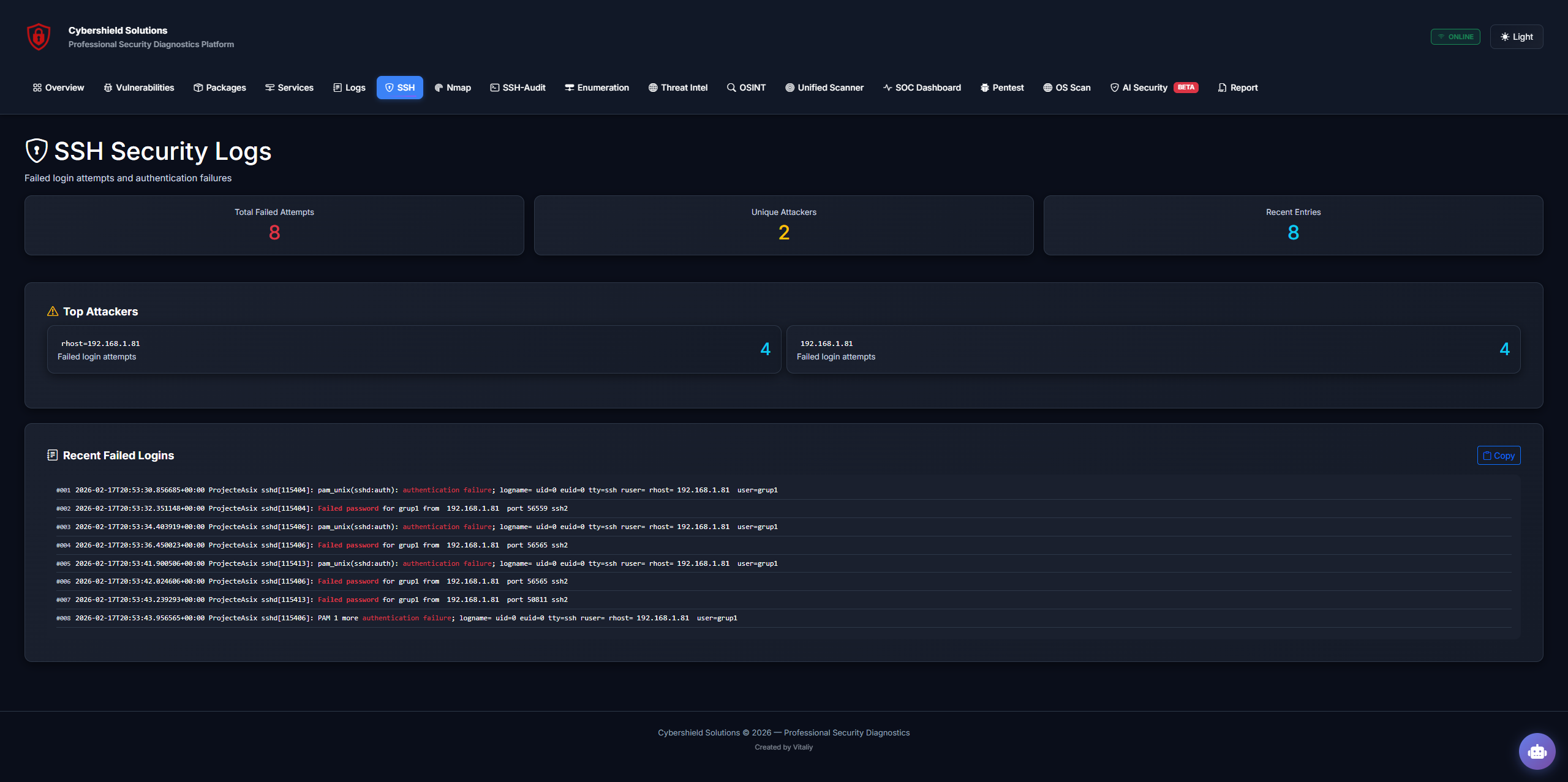Open the Report tab

coord(1238,88)
